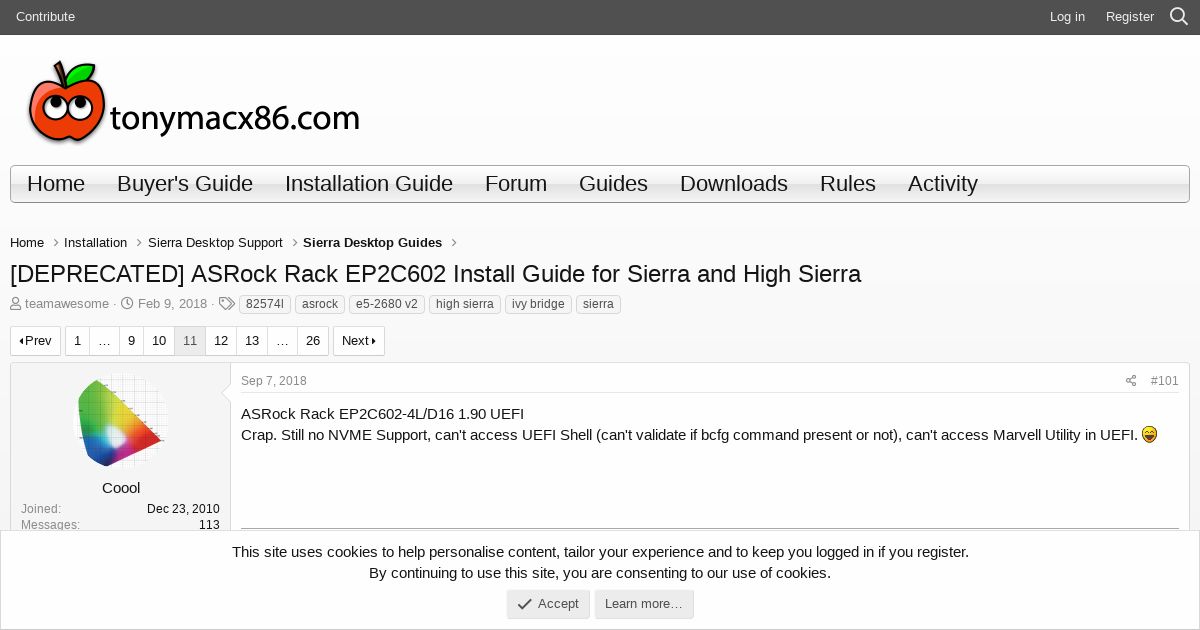Select the sierra tag
This screenshot has height=630, width=1200.
(x=598, y=304)
